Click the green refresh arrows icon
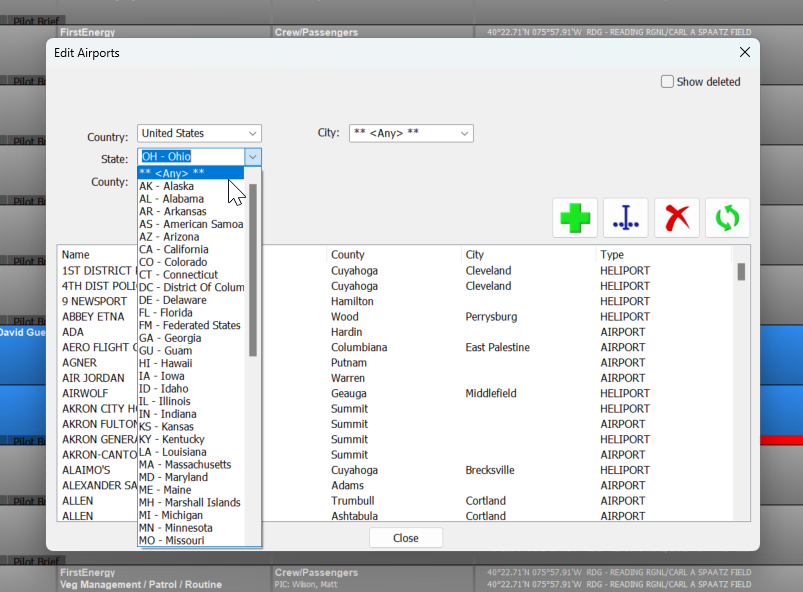 (727, 217)
